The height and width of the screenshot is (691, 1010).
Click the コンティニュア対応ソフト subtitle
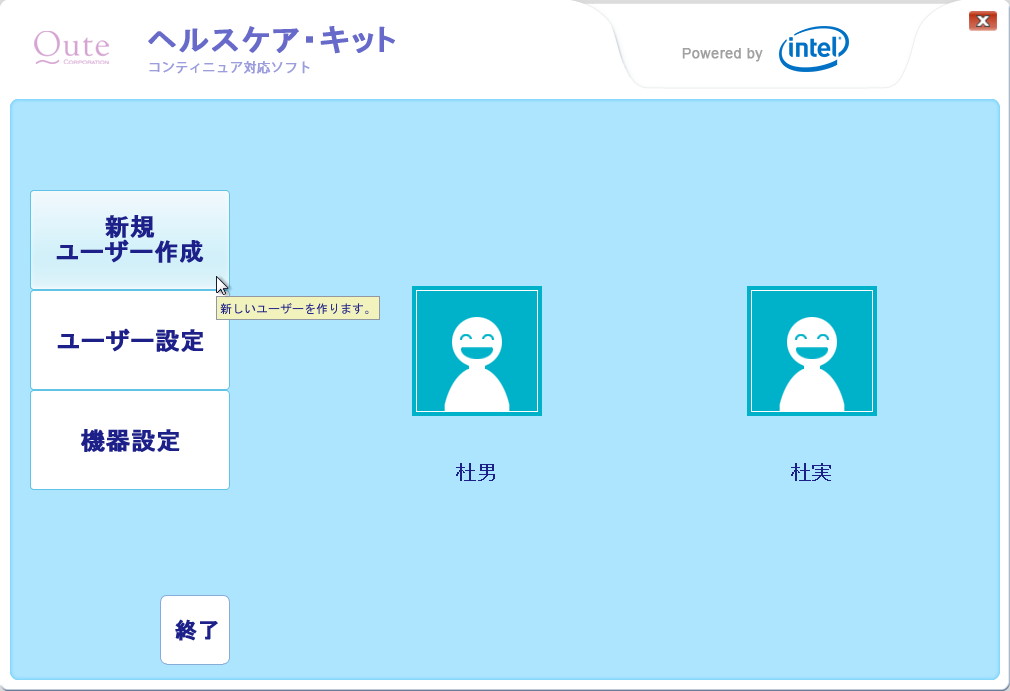(x=229, y=68)
